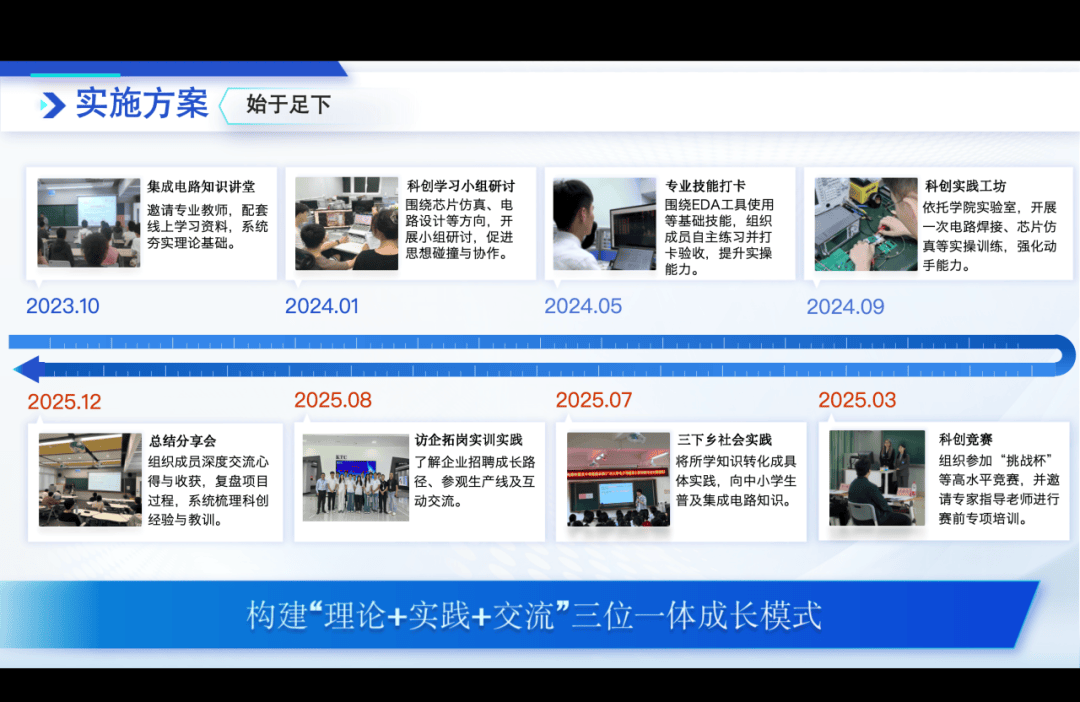Click the 2023.10 timeline date
The image size is (1080, 702).
click(x=63, y=306)
